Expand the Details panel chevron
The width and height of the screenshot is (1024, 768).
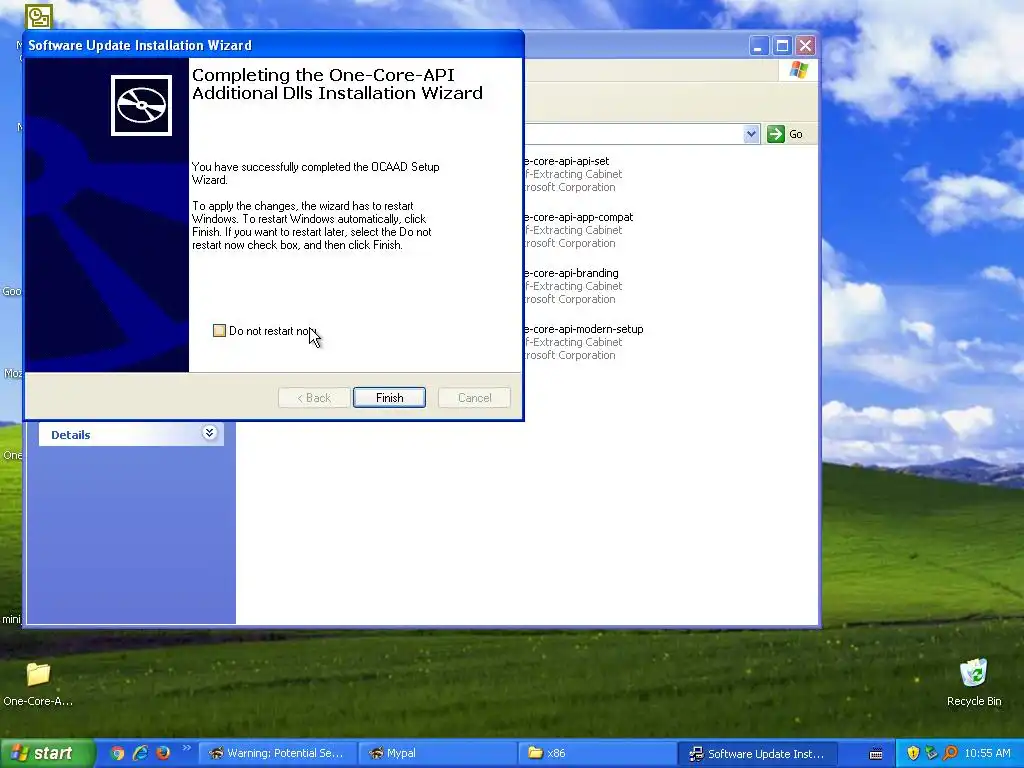210,433
